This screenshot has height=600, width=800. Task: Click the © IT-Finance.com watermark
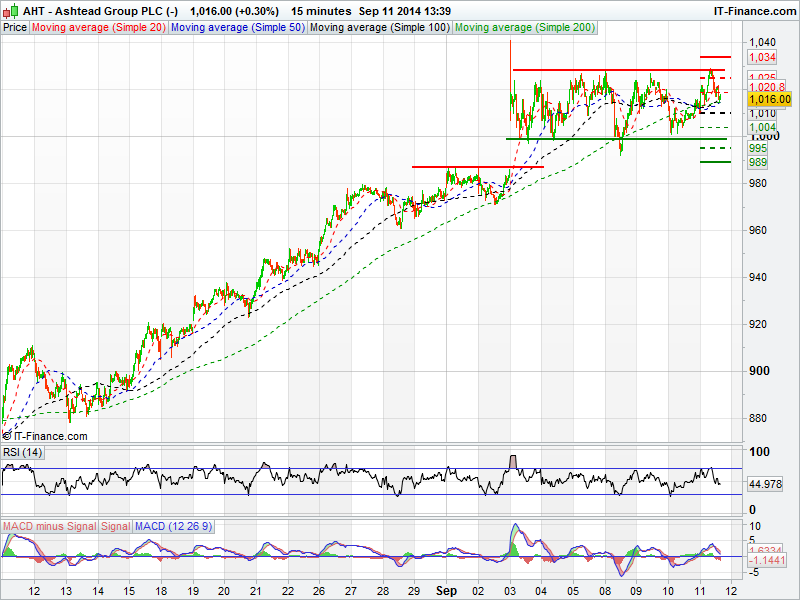(x=45, y=436)
